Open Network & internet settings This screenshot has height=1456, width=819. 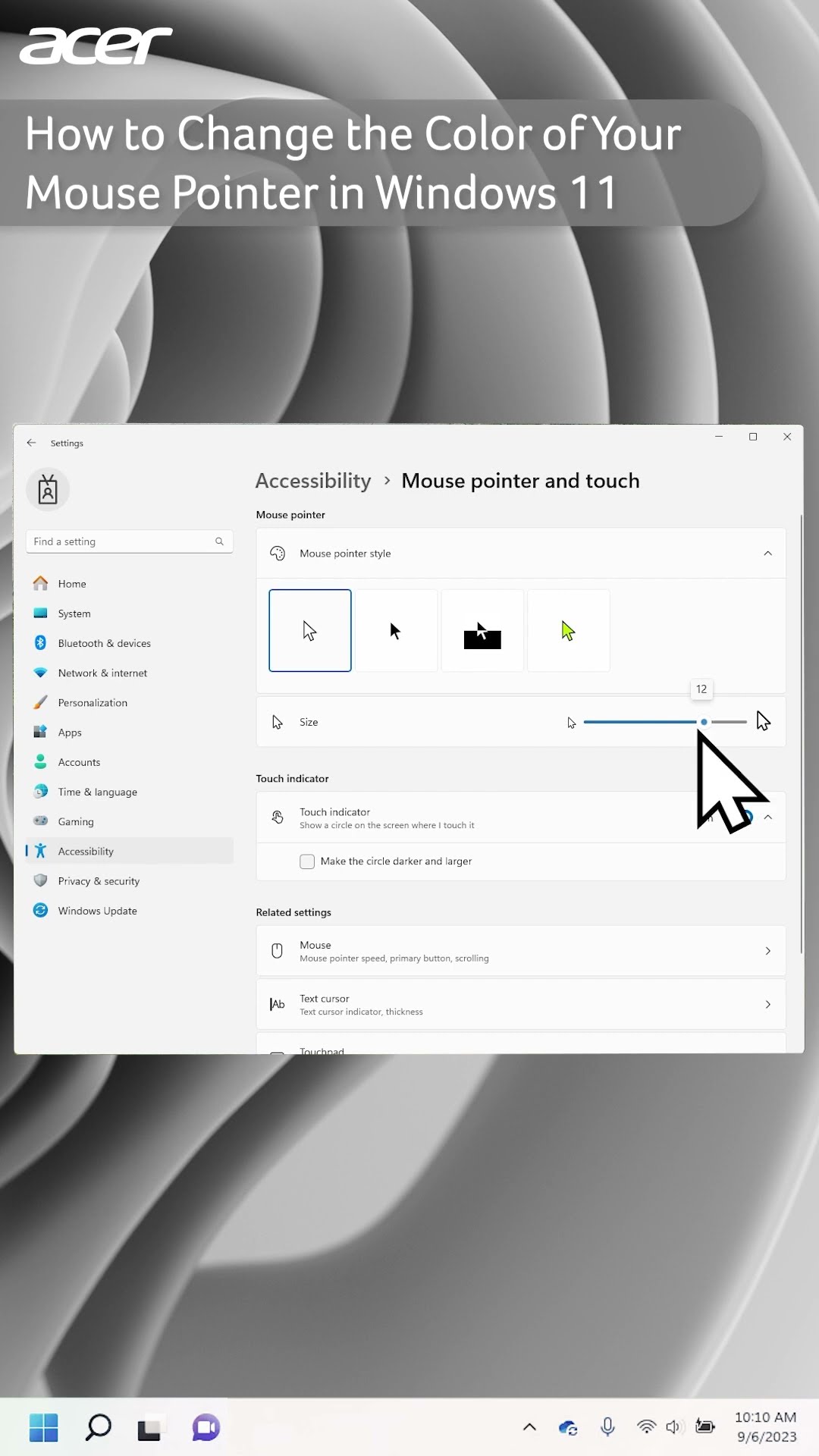tap(130, 673)
